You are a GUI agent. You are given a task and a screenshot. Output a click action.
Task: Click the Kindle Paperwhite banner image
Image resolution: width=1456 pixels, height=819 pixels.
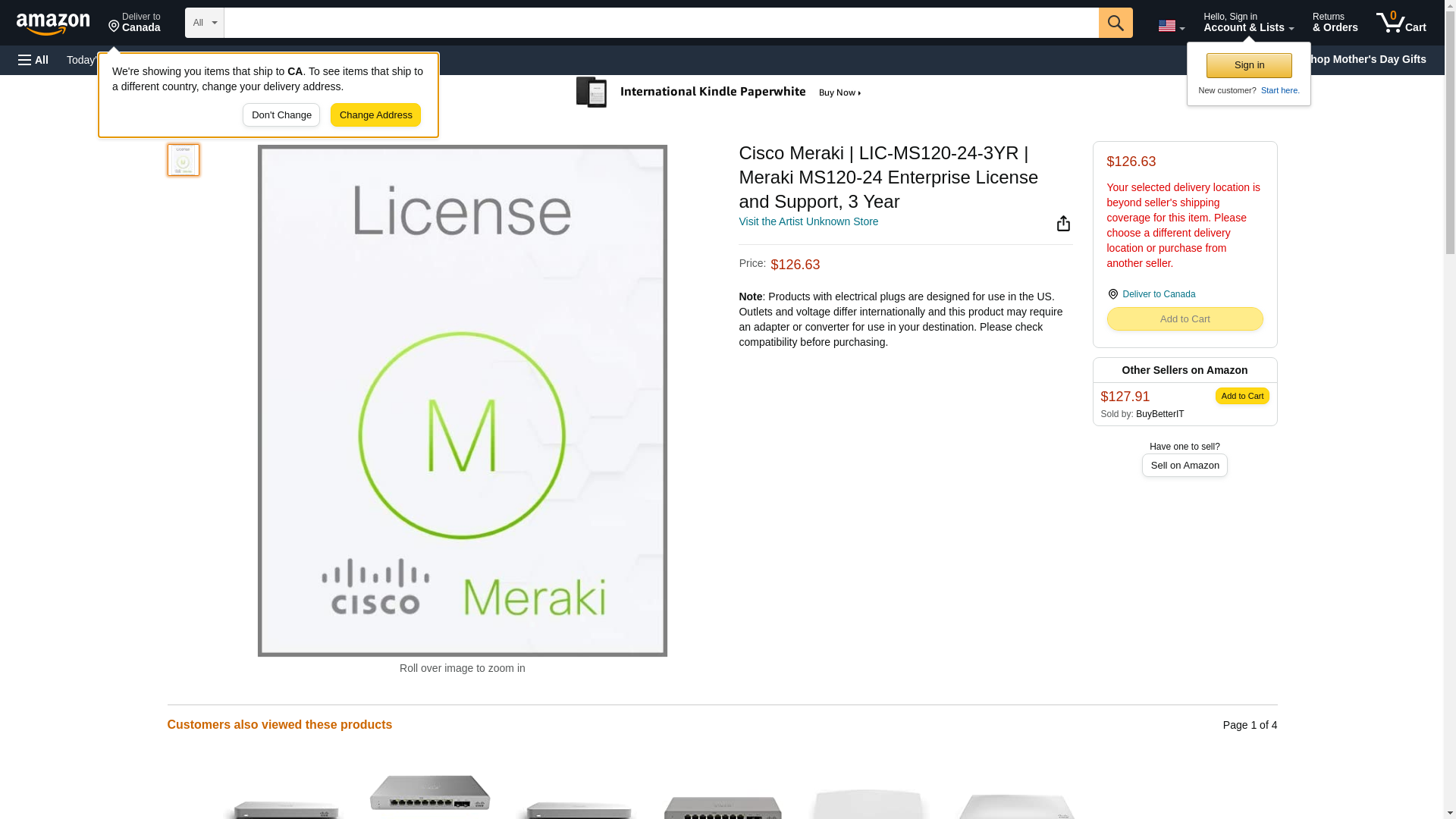(x=718, y=93)
